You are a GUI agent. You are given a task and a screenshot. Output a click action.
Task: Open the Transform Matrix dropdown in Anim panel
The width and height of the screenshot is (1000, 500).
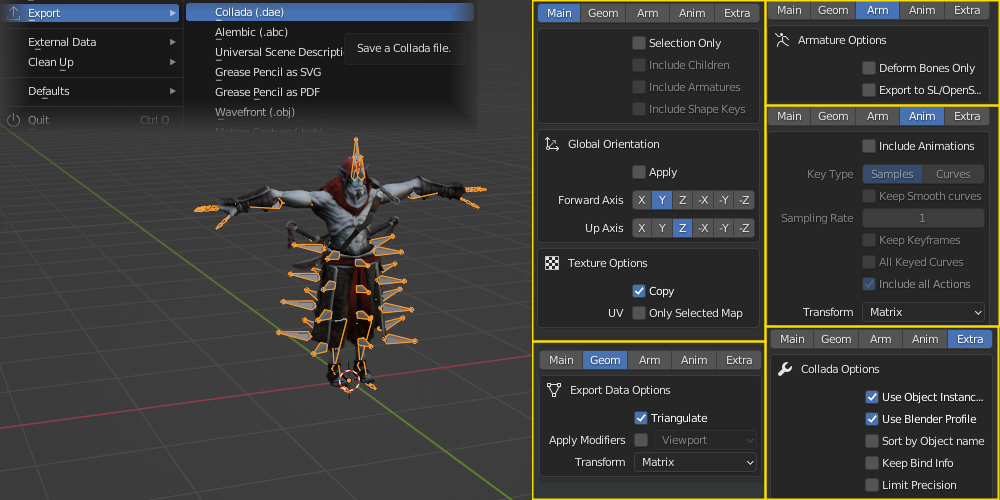[x=923, y=312]
